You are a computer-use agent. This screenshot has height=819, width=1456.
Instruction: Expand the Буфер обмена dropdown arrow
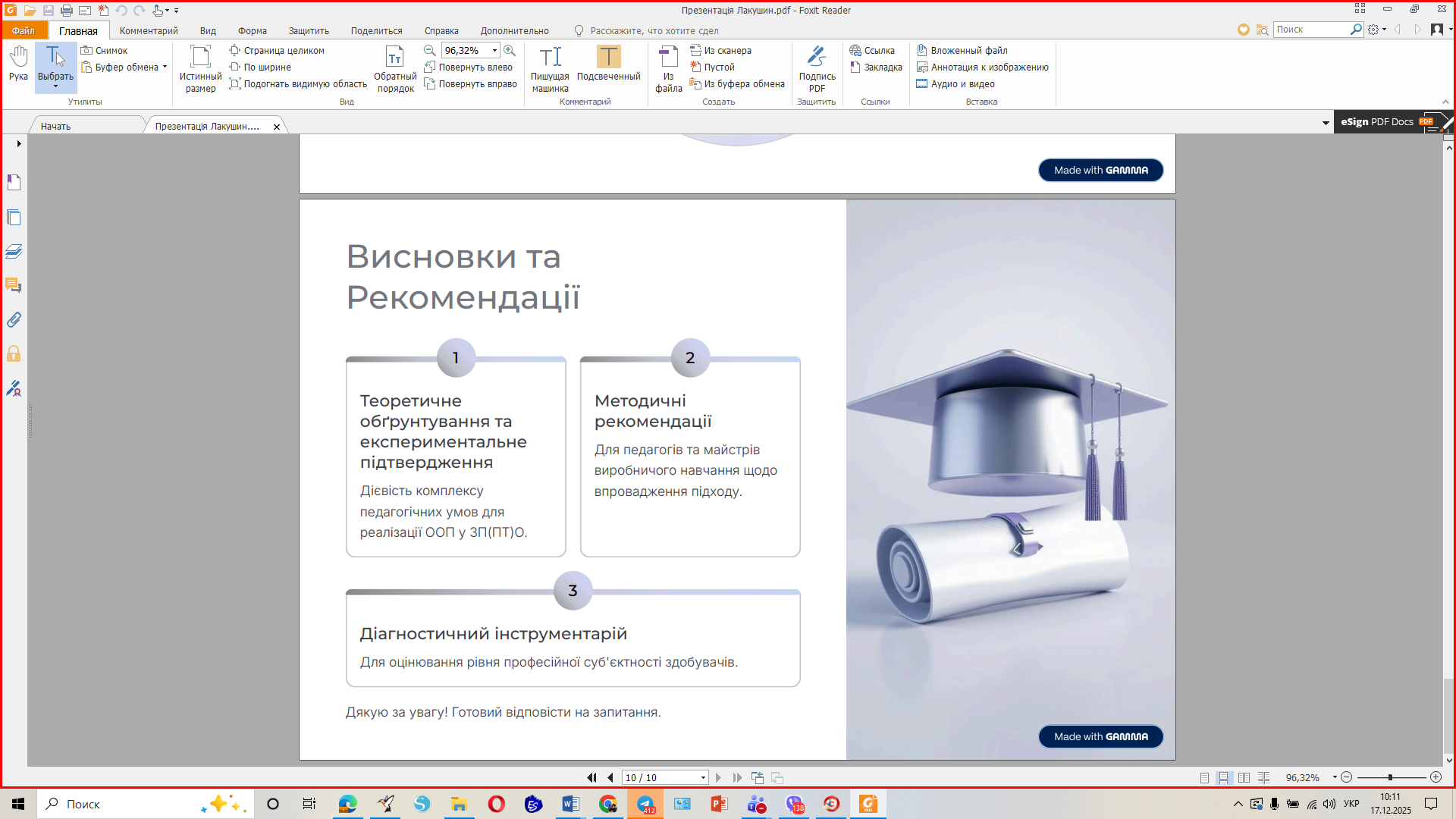(x=165, y=67)
